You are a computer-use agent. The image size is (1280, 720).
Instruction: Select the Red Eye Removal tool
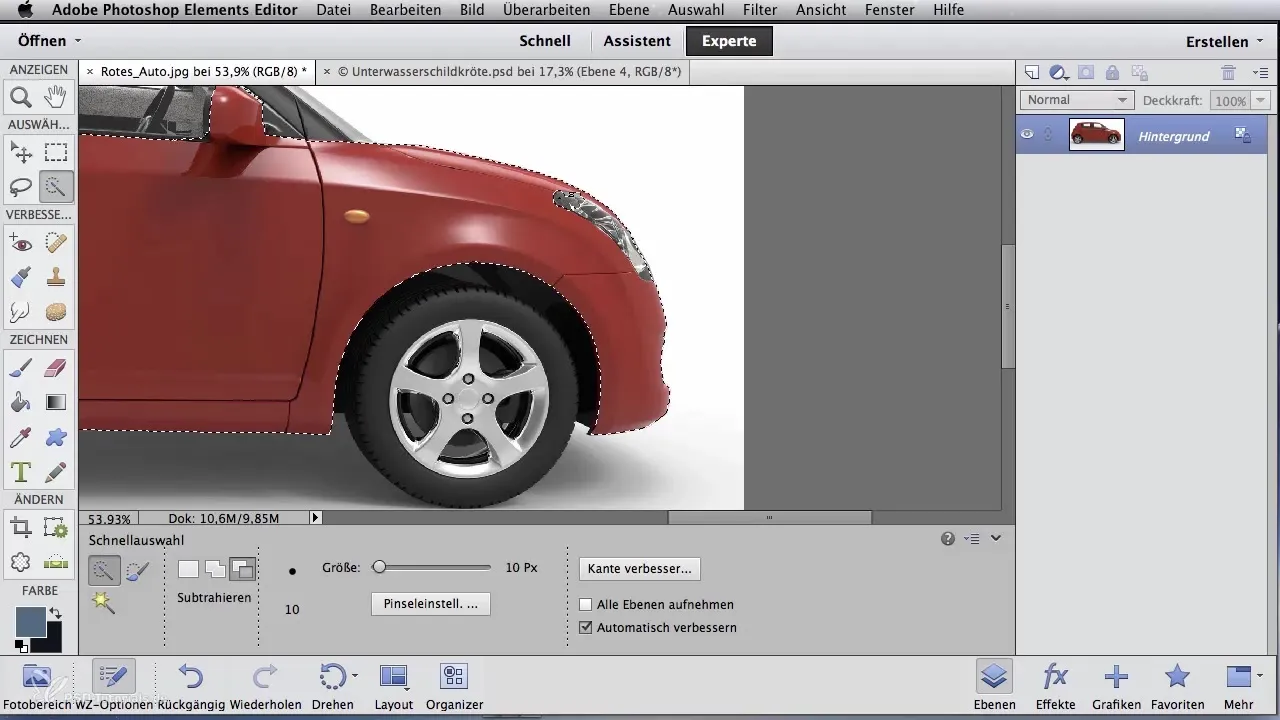[x=20, y=242]
